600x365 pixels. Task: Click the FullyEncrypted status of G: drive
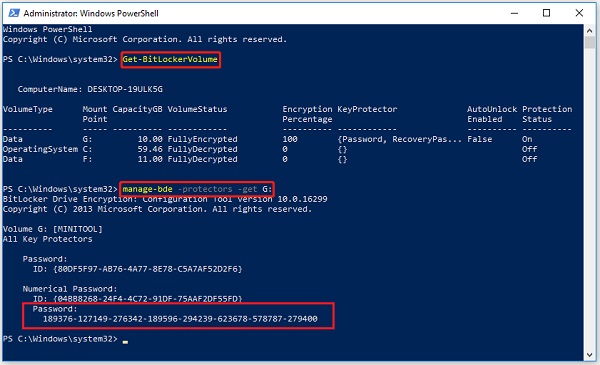coord(202,139)
